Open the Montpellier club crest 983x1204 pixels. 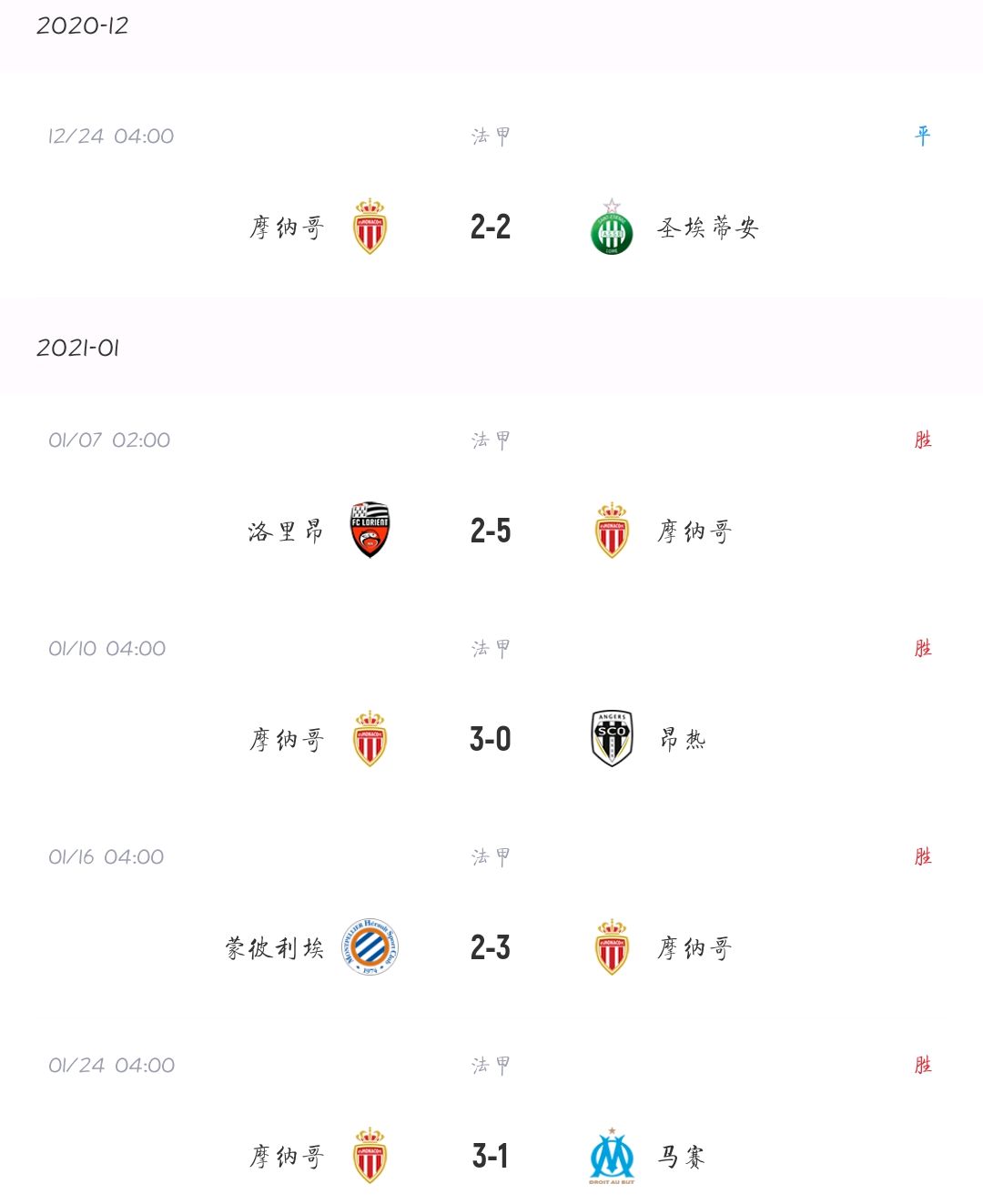tap(370, 946)
